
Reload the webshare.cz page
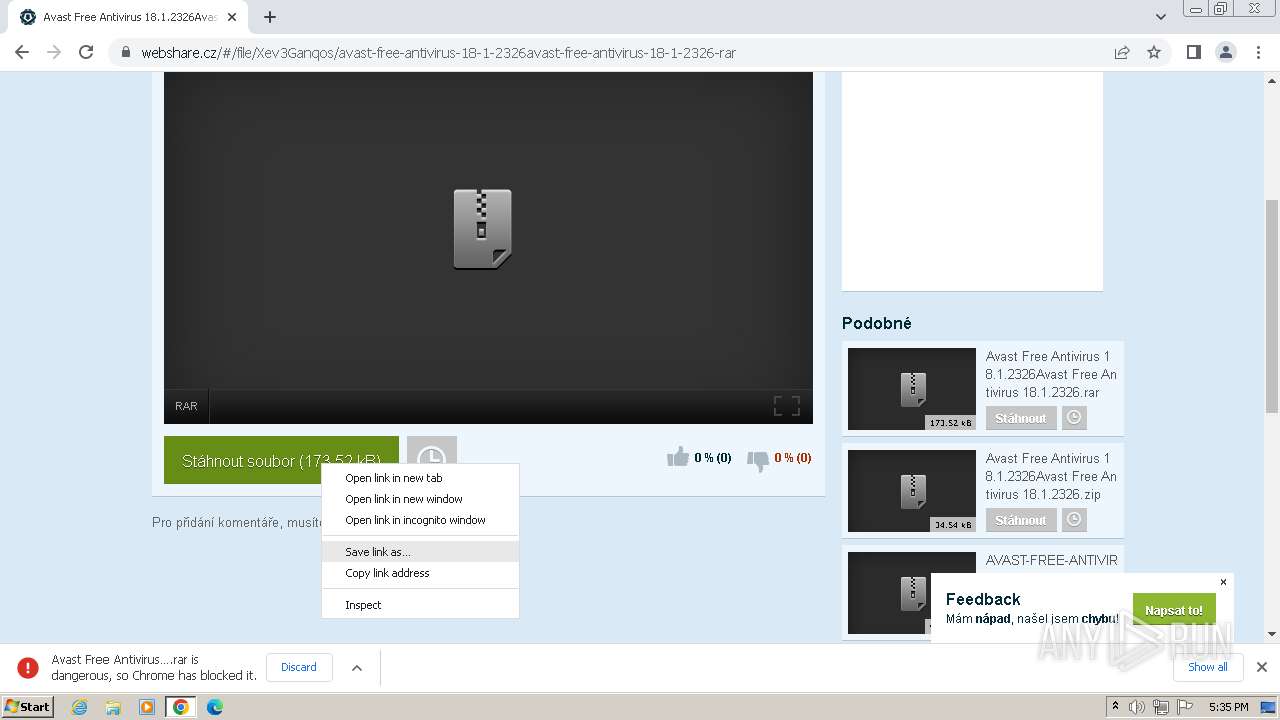click(x=86, y=52)
